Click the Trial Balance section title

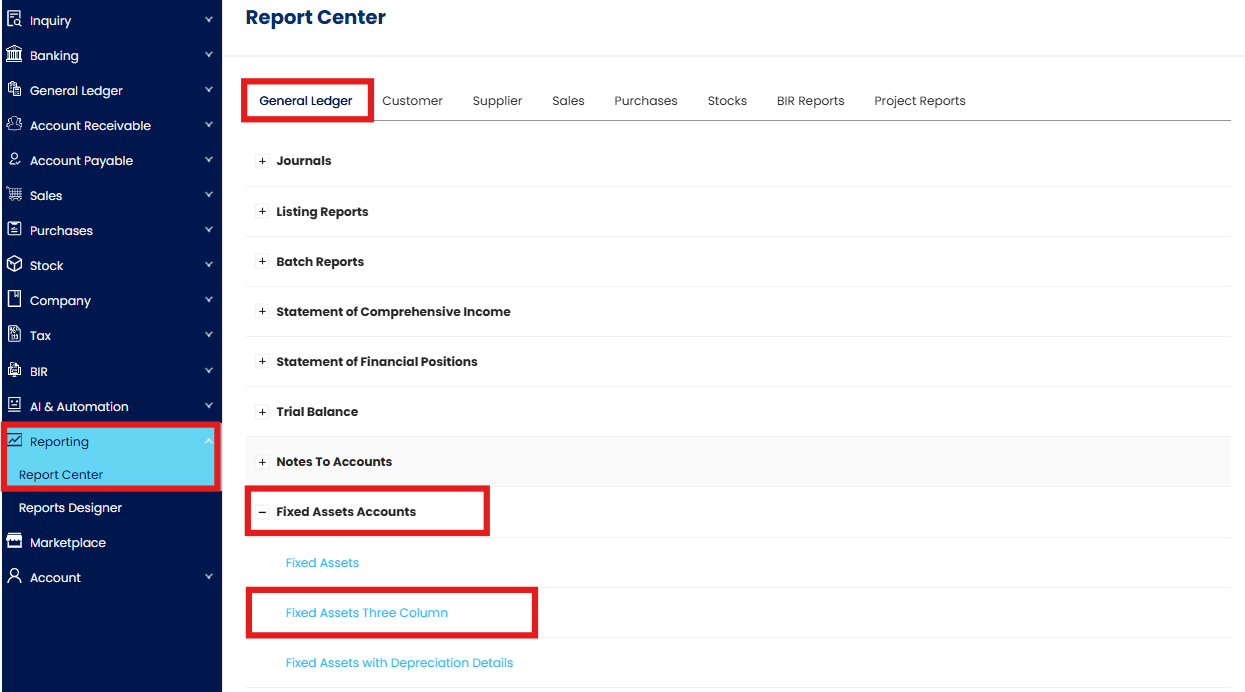[x=317, y=411]
